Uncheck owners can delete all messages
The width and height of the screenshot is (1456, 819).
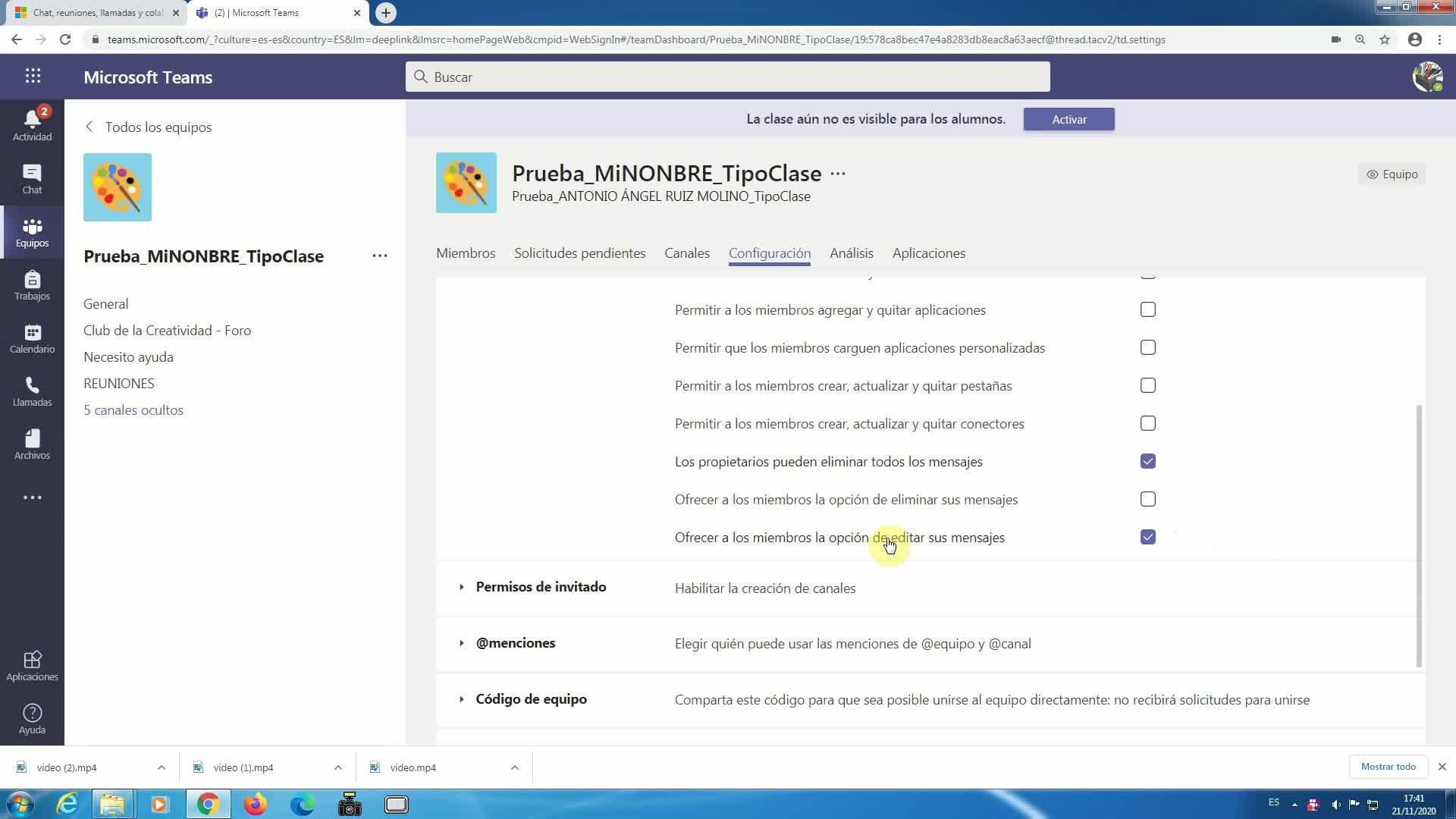tap(1147, 461)
